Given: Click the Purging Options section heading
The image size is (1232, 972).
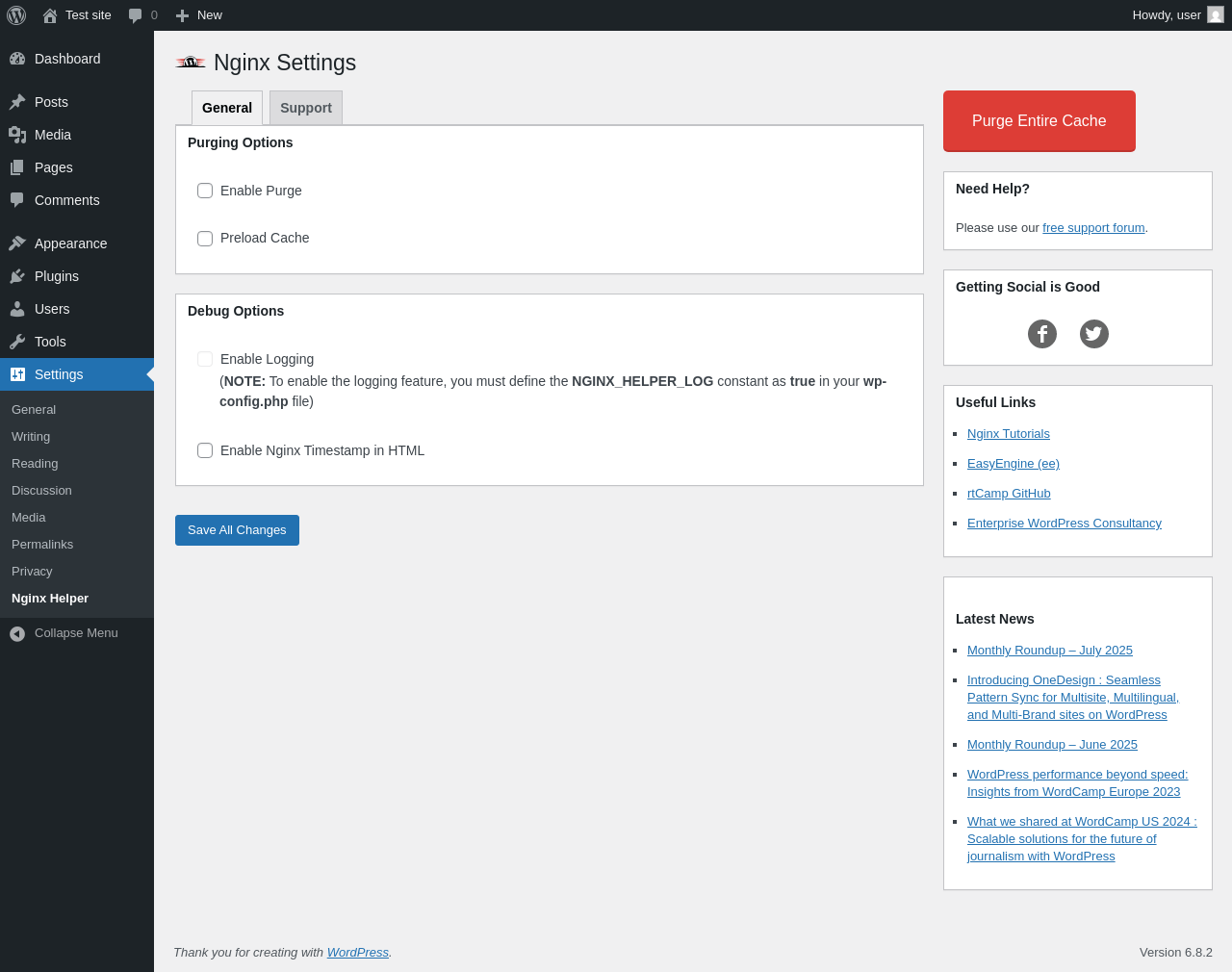Looking at the screenshot, I should (241, 142).
